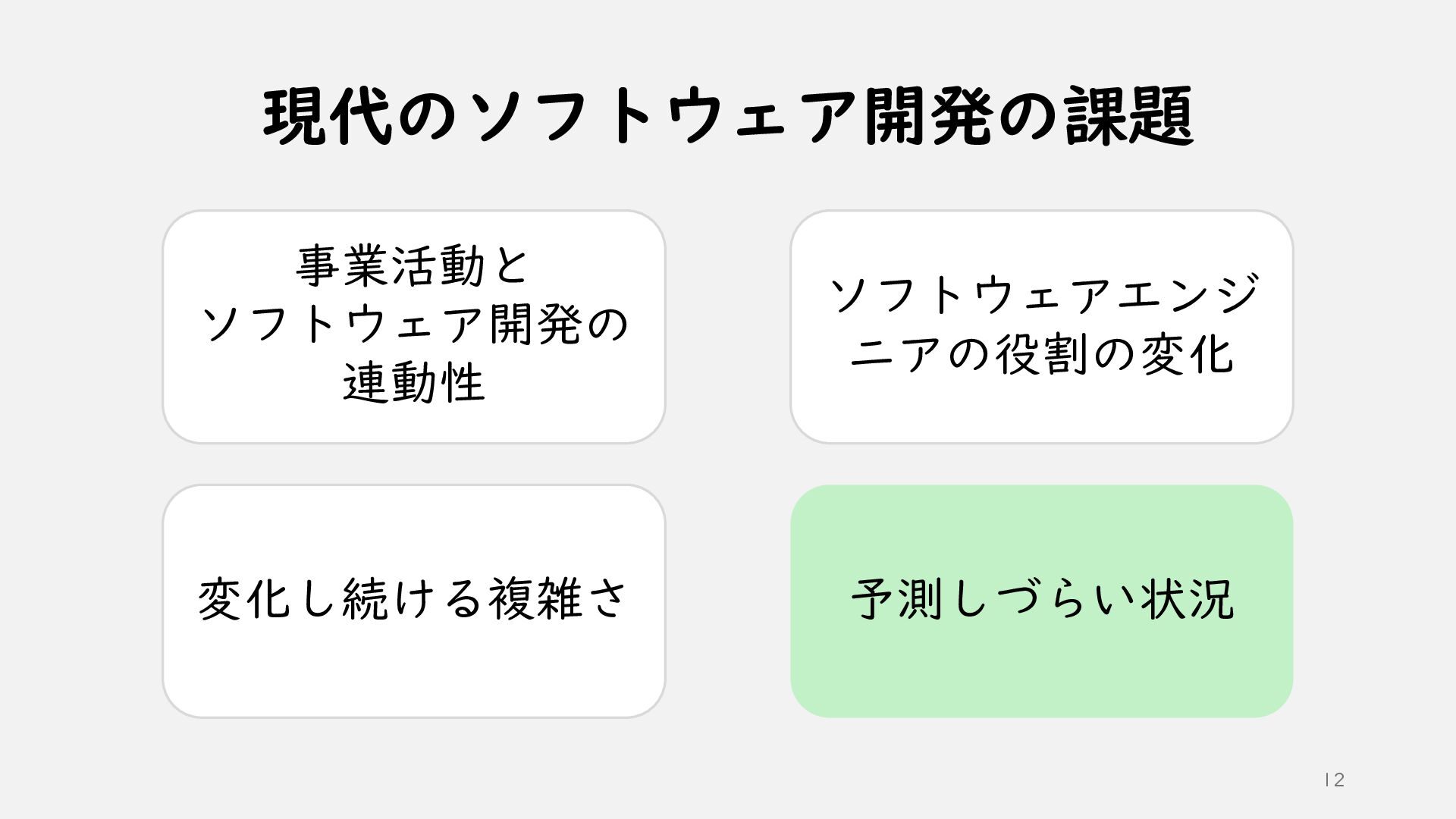Click the ニアの役割の変化 text line
Screen dimensions: 1456x819
(1042, 354)
